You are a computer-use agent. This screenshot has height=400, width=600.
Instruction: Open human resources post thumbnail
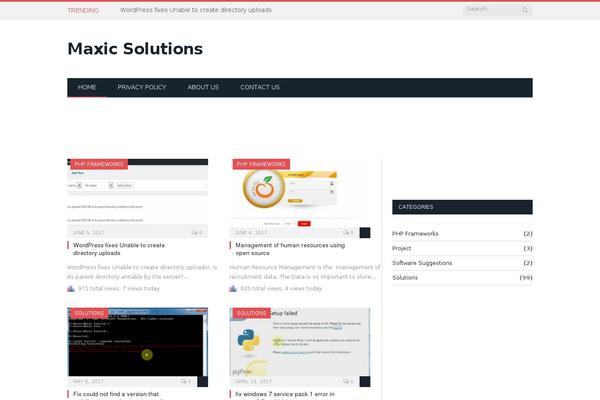[x=300, y=193]
